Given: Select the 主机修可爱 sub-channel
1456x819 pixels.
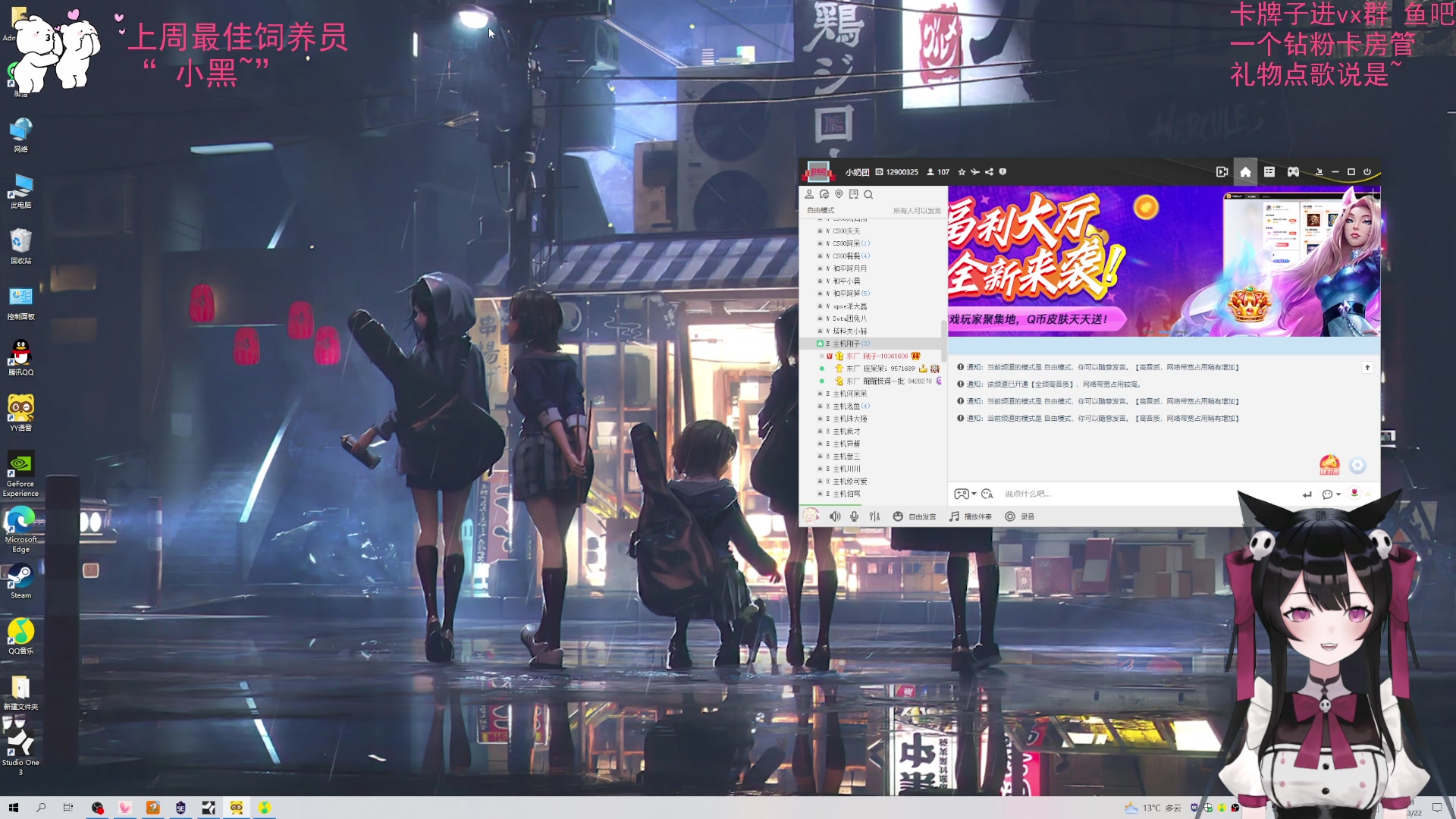Looking at the screenshot, I should (849, 482).
